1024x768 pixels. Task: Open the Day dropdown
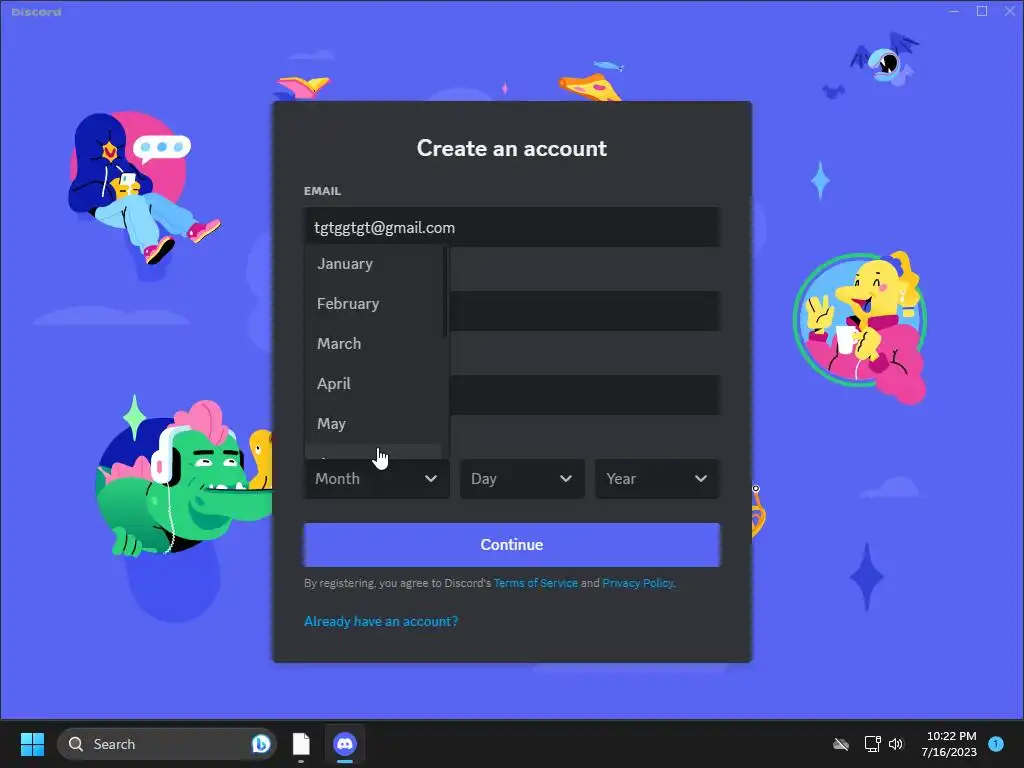click(x=522, y=479)
